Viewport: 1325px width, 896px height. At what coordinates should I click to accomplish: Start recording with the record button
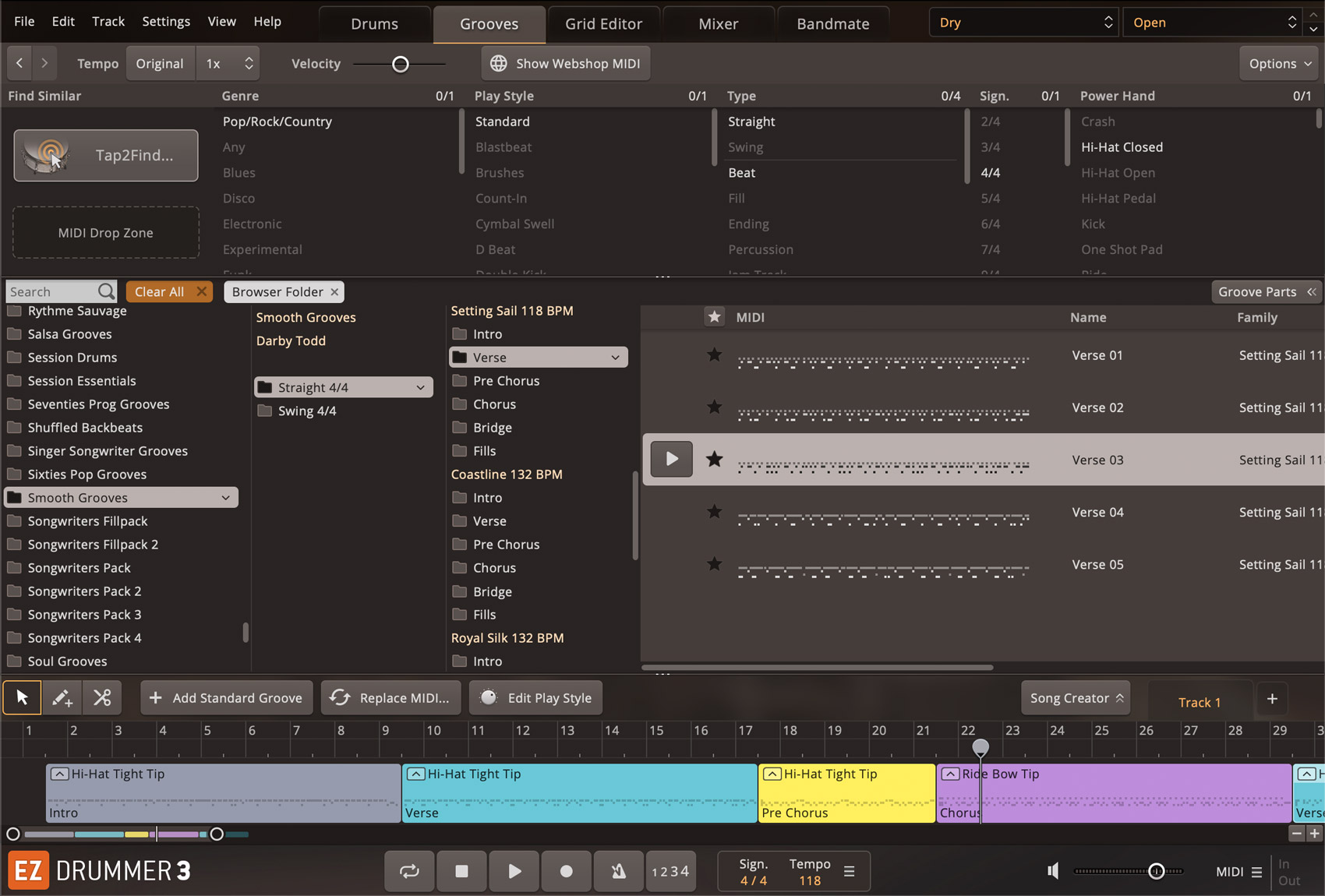point(566,871)
